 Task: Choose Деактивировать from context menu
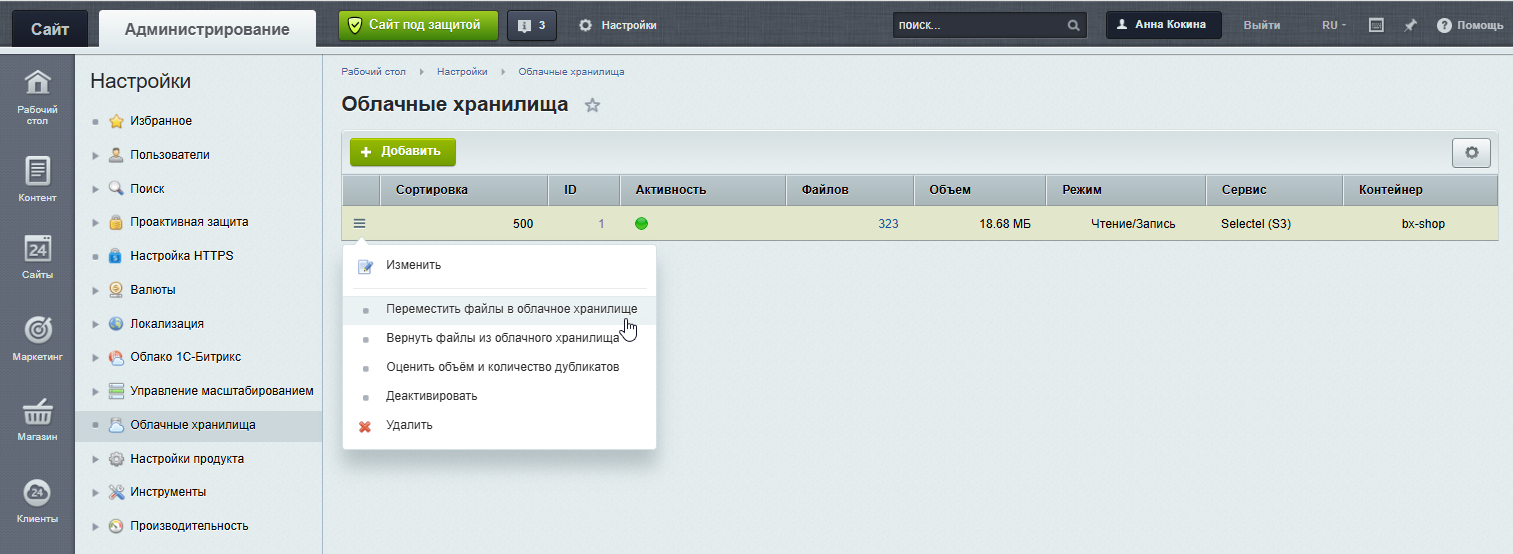click(x=431, y=396)
